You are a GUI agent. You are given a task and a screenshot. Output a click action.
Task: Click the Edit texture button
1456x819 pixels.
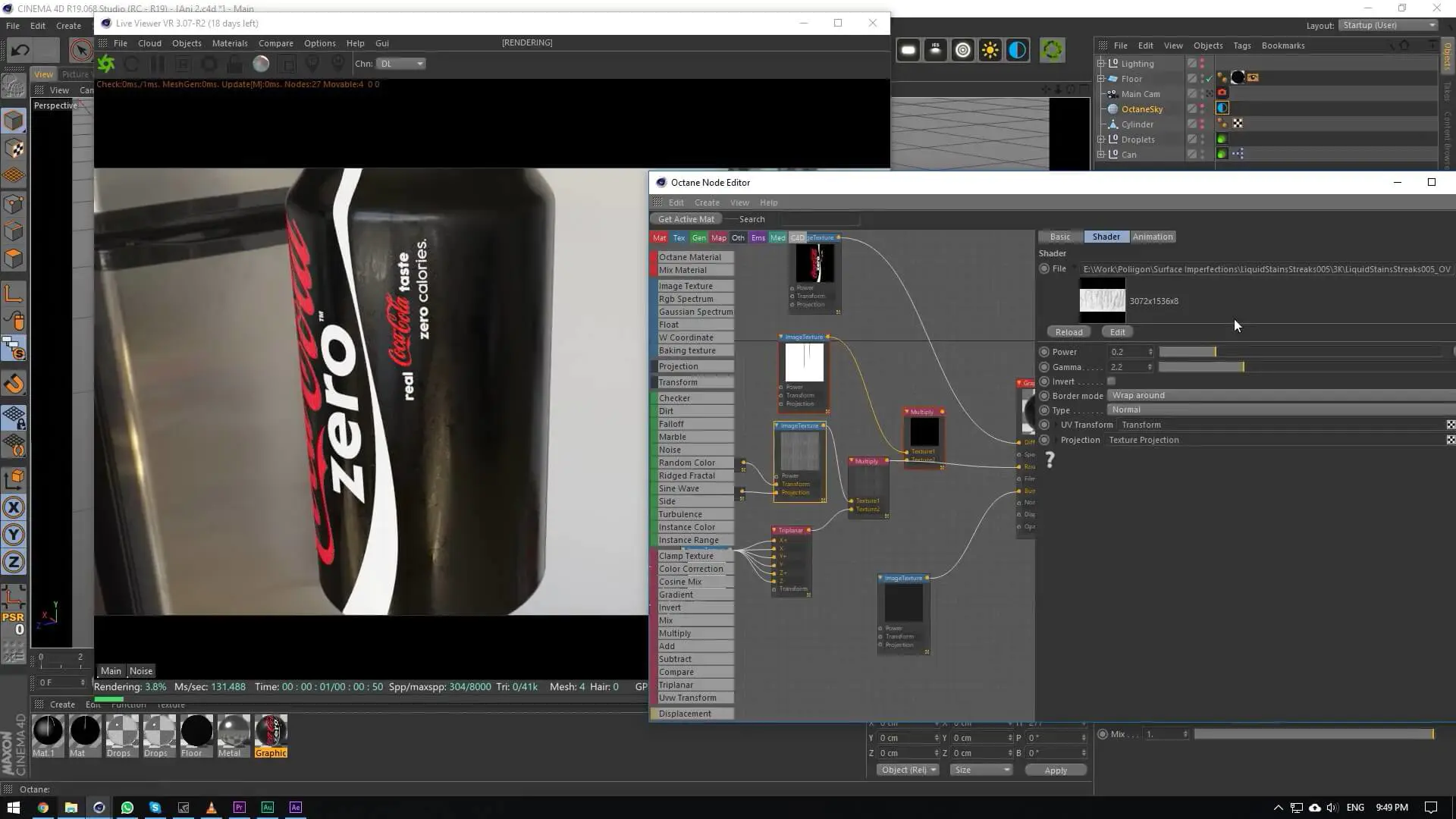(x=1118, y=332)
